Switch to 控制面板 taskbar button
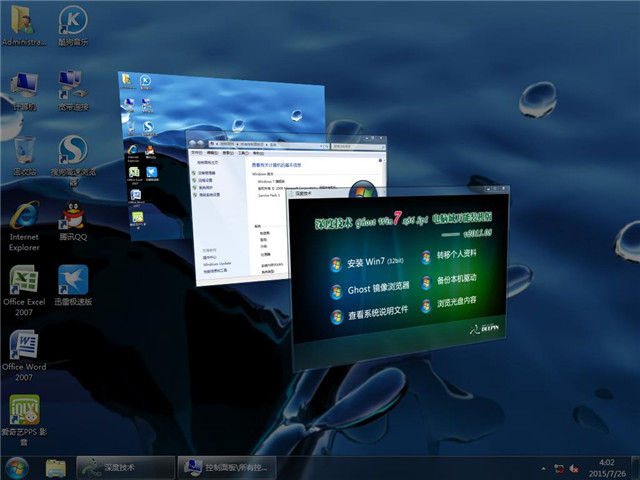The image size is (640, 480). tap(227, 468)
